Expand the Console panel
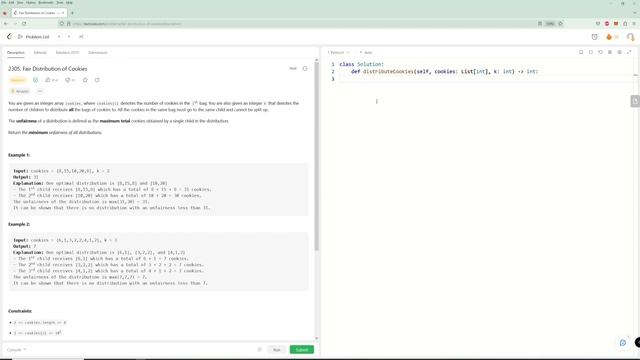Image resolution: width=640 pixels, height=360 pixels. pyautogui.click(x=16, y=350)
